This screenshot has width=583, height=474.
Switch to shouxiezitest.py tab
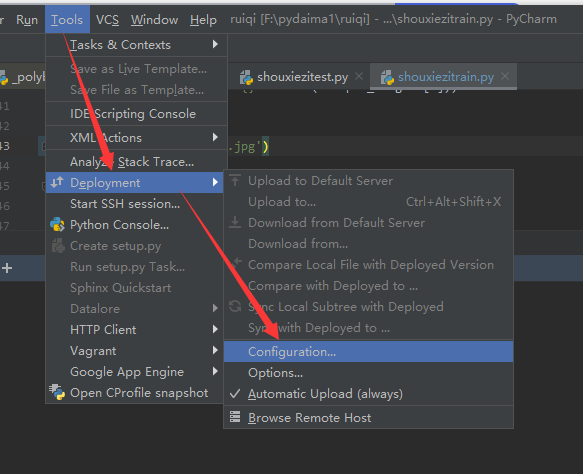[x=302, y=77]
